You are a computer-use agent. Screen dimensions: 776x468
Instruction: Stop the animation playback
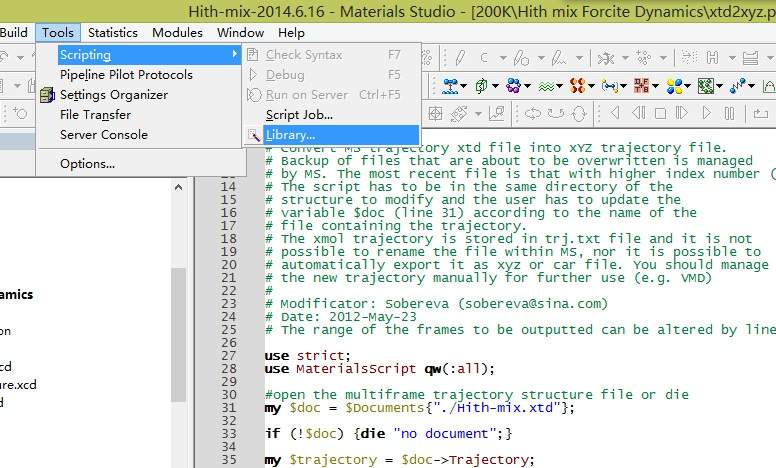pyautogui.click(x=660, y=114)
